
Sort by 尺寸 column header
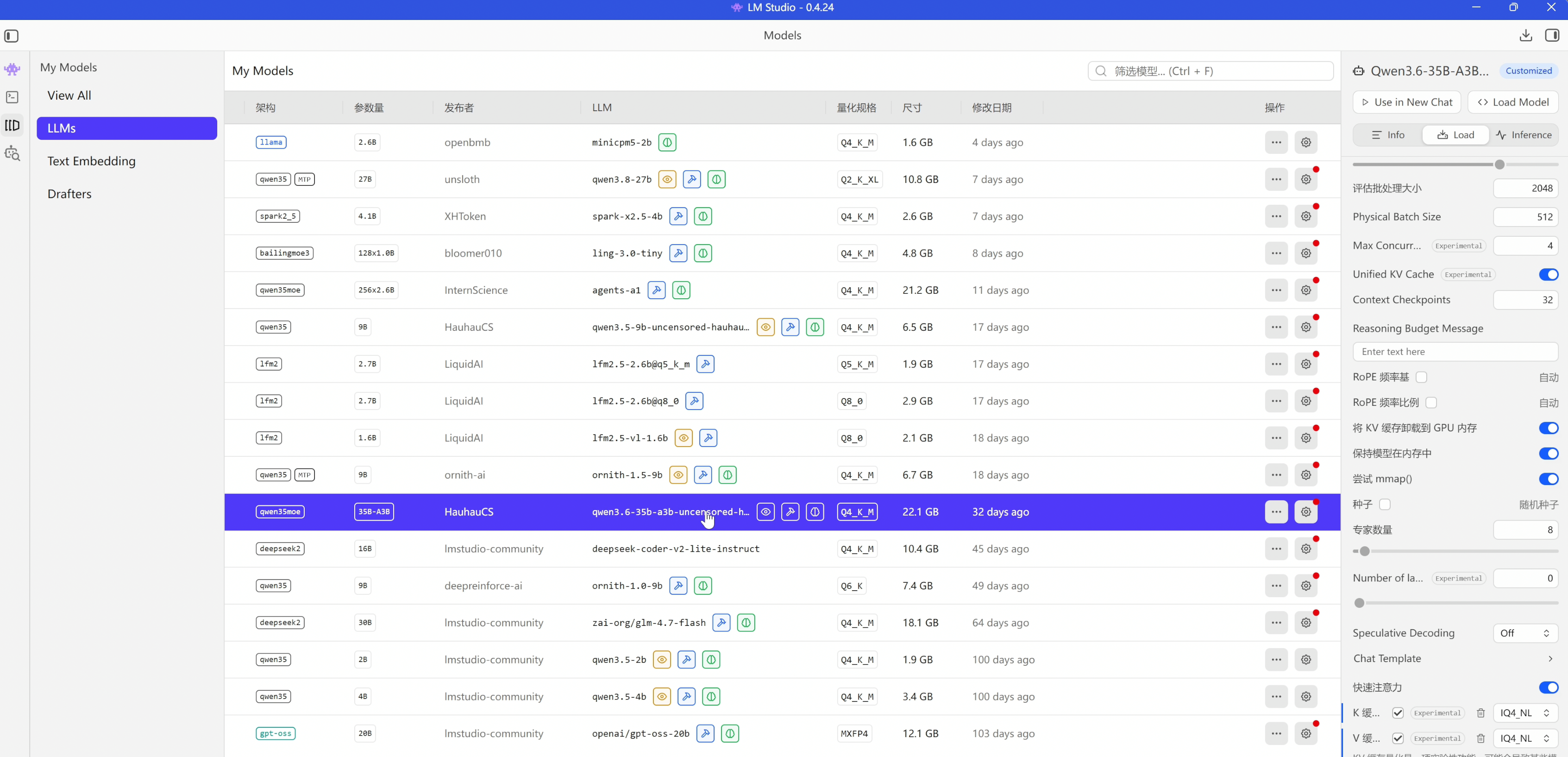click(912, 108)
